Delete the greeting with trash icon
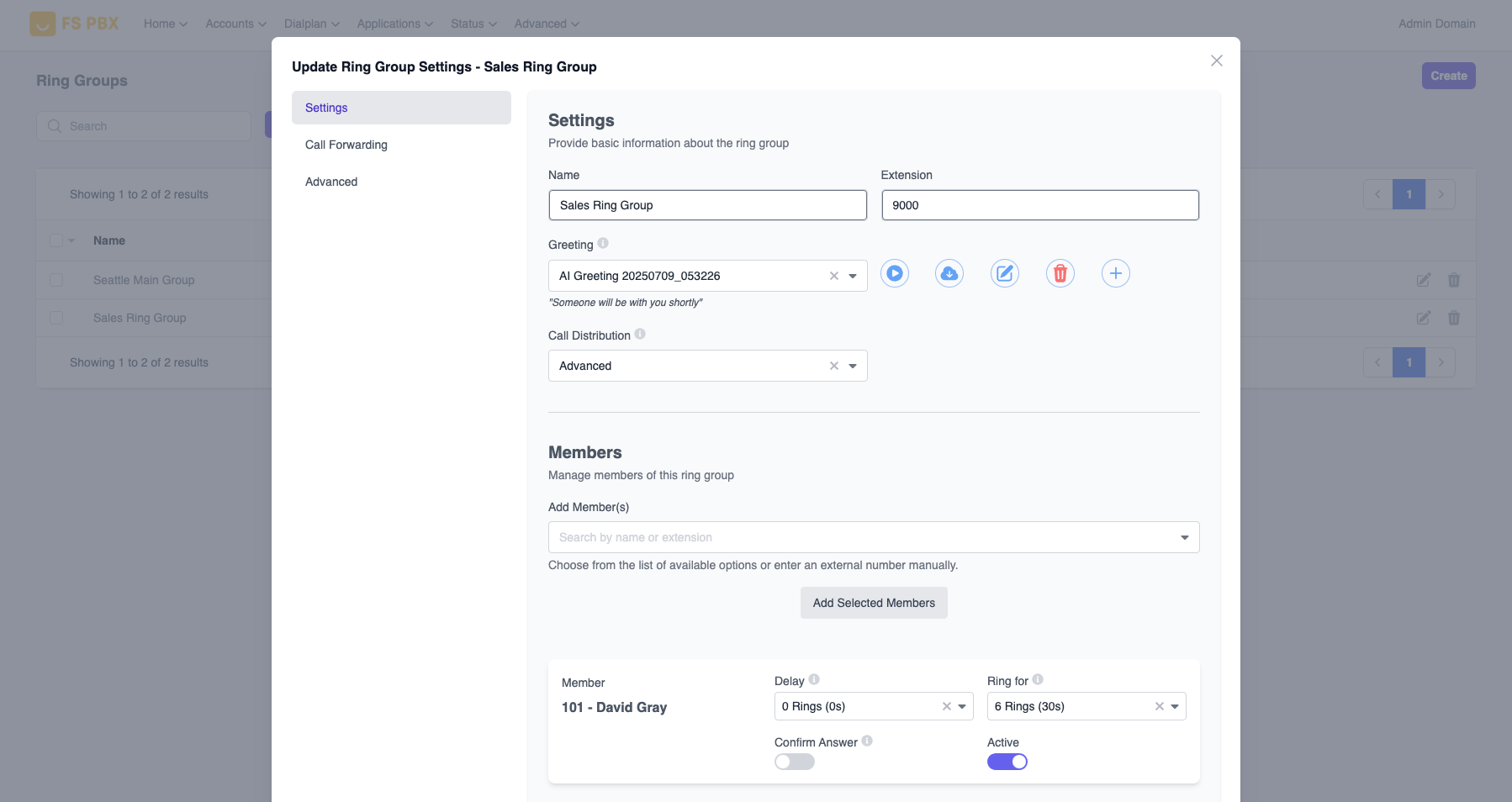 point(1060,274)
